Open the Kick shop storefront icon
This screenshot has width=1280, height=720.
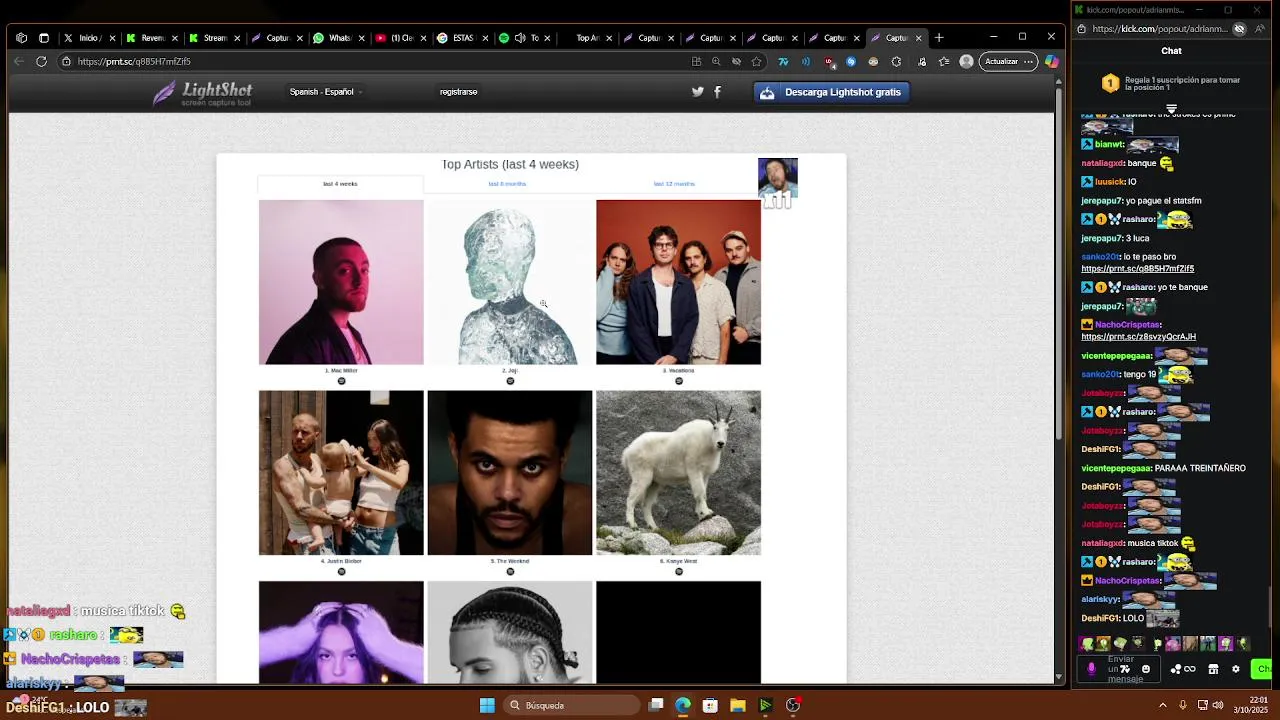click(x=1213, y=669)
